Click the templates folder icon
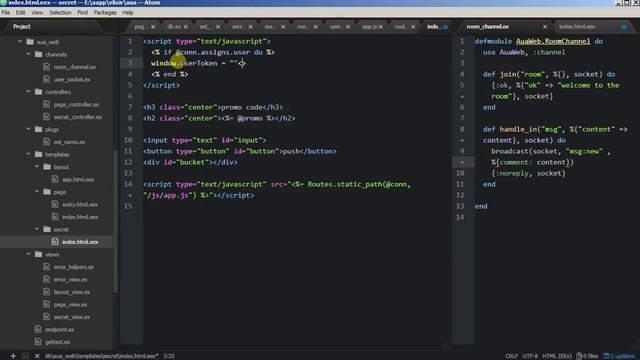The image size is (640, 360). [x=39, y=154]
